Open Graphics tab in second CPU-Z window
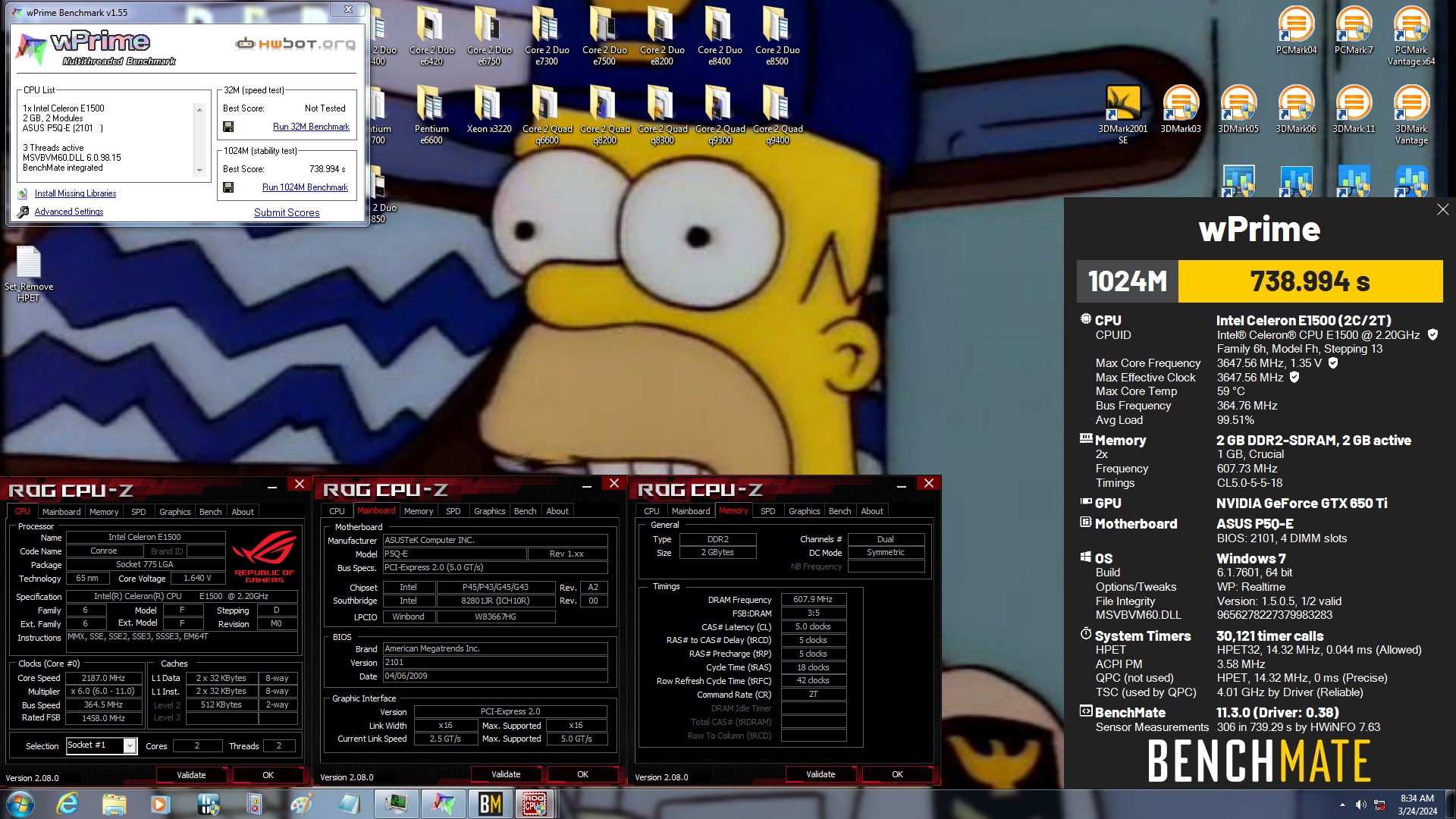Screen dimensions: 1456x819 (x=489, y=511)
